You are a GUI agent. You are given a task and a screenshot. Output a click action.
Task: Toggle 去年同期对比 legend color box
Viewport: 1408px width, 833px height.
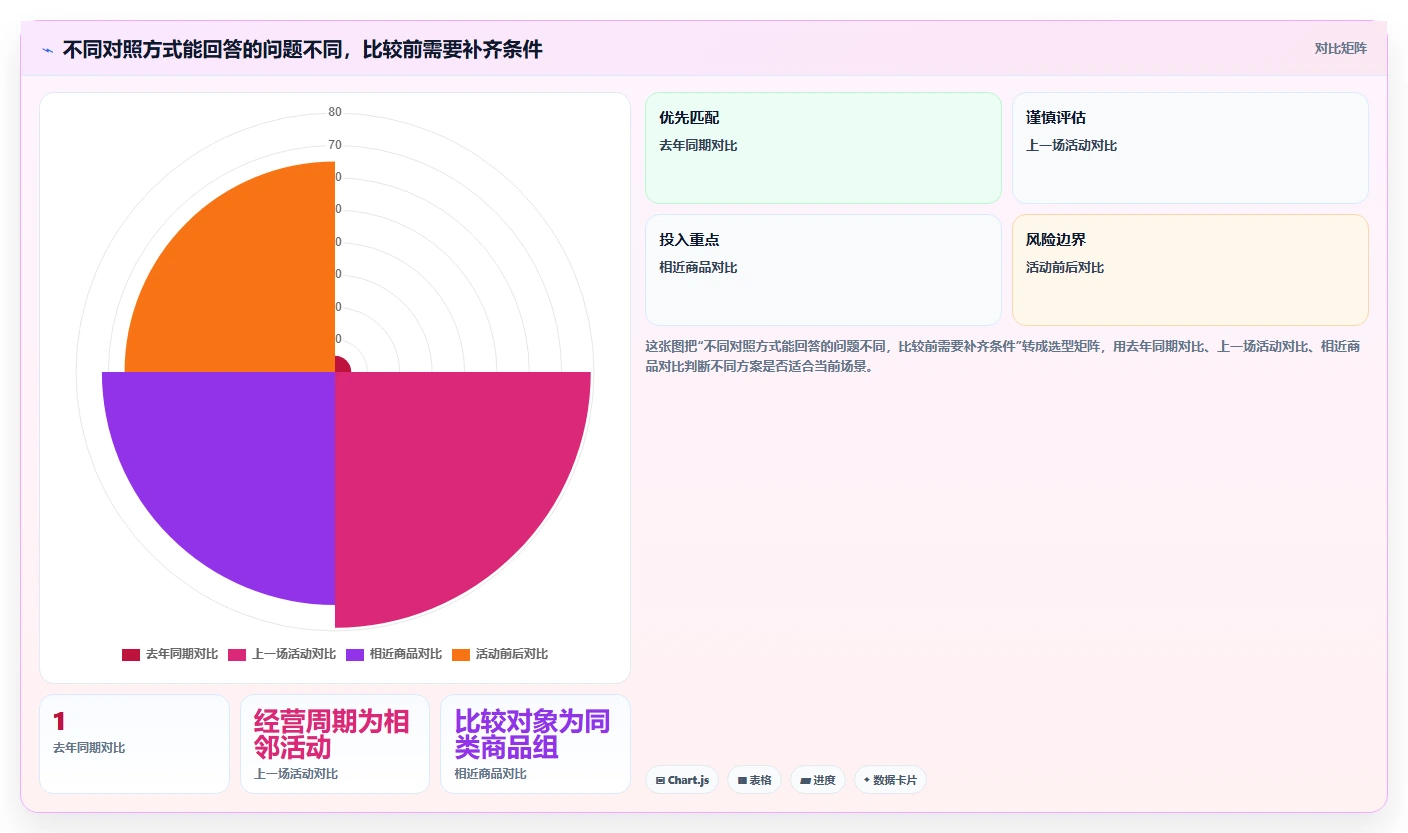click(131, 654)
